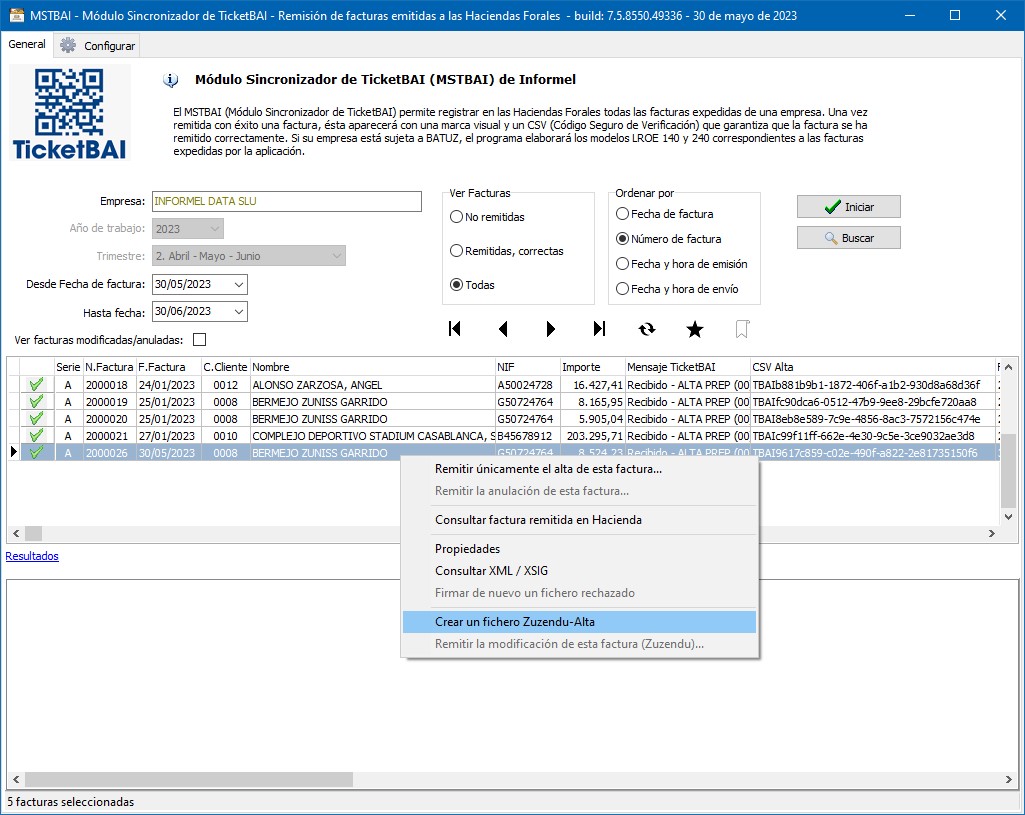Screen dimensions: 1025x815
Task: Click the Empresa input field
Action: pos(287,201)
